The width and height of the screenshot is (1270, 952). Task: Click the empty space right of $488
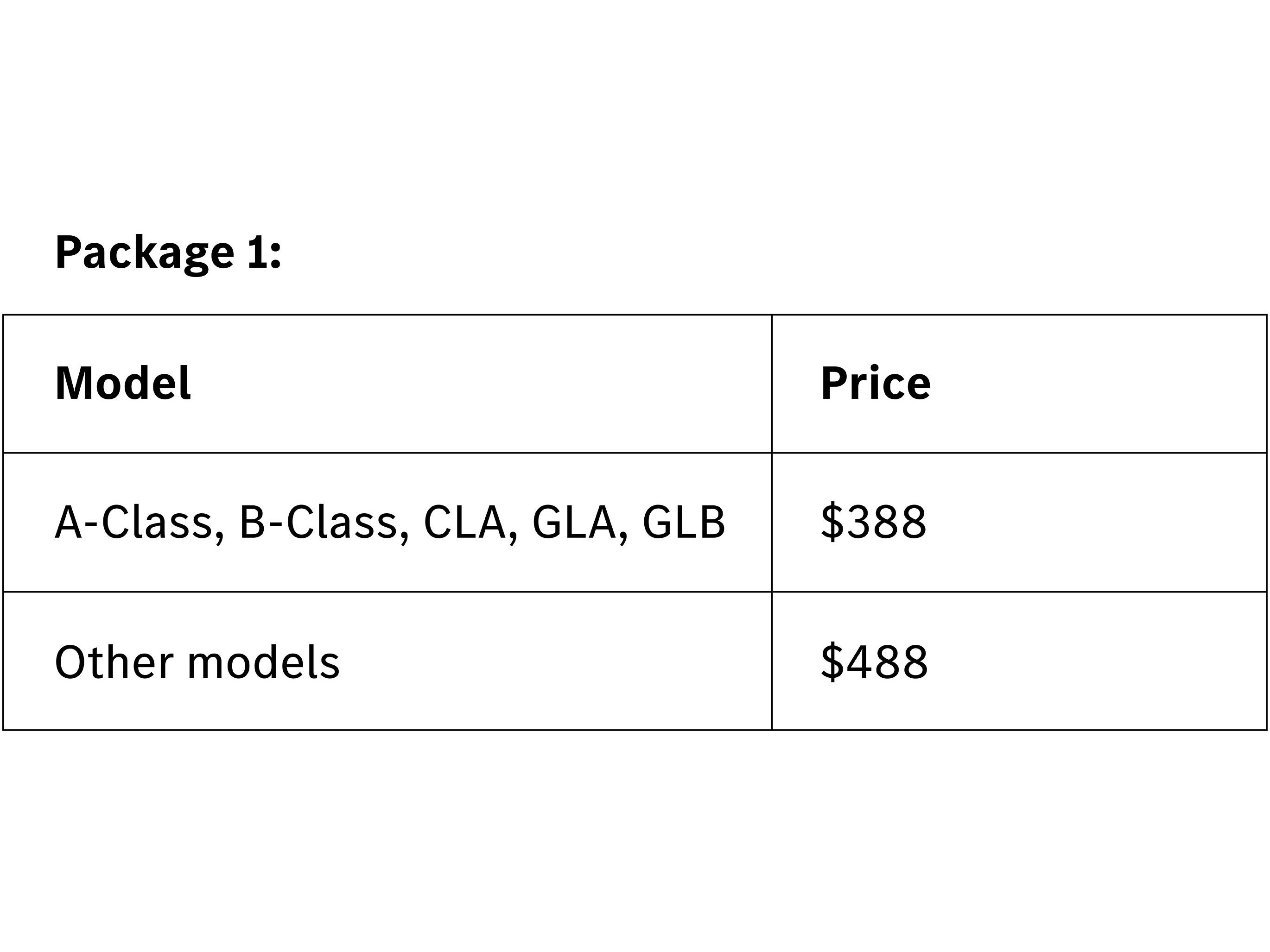[x=1091, y=662]
